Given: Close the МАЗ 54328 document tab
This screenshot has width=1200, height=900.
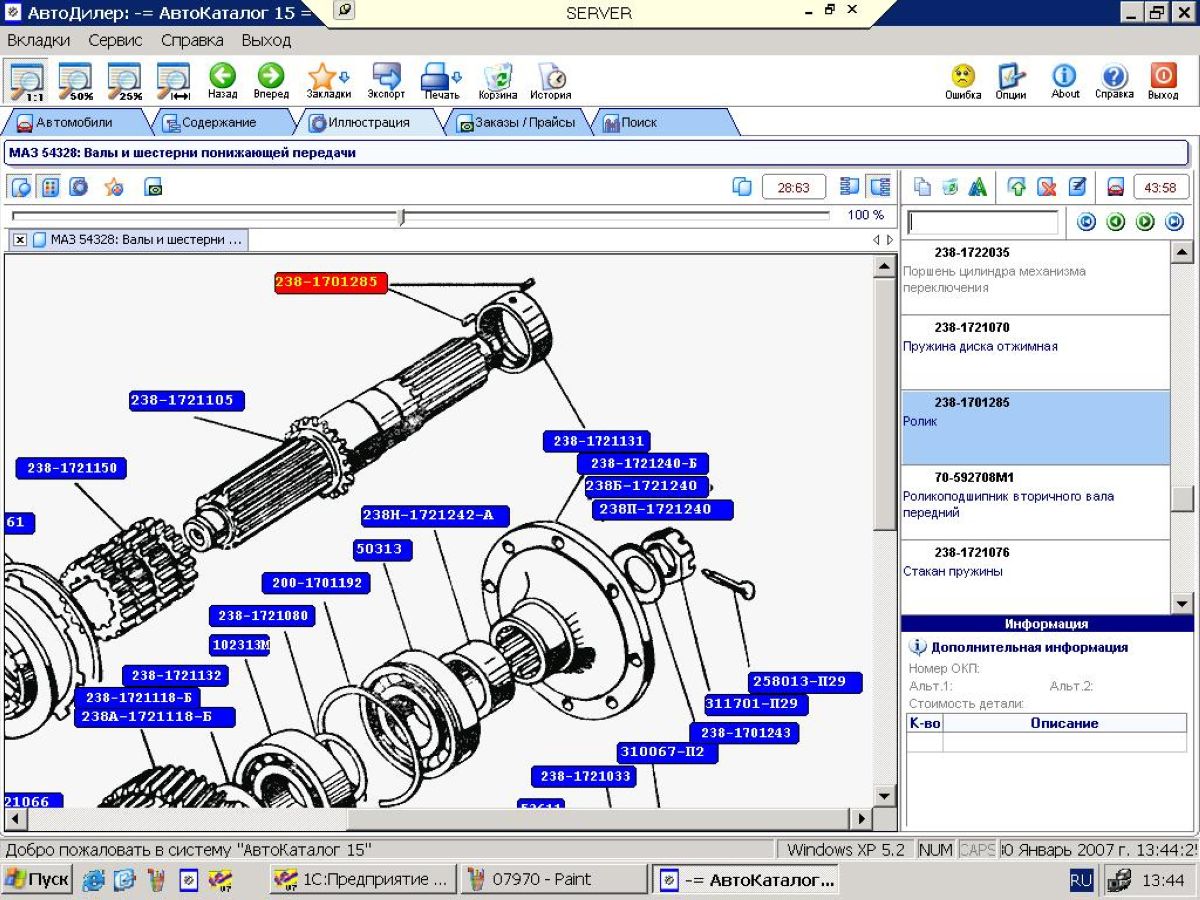Looking at the screenshot, I should tap(20, 240).
